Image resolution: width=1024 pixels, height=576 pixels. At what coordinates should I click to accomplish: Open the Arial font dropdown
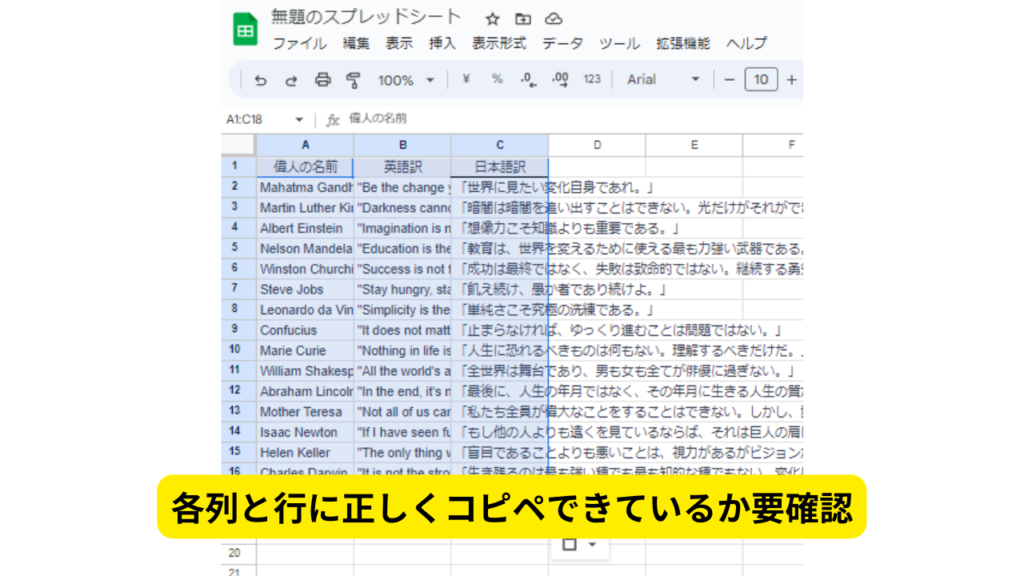pos(664,80)
